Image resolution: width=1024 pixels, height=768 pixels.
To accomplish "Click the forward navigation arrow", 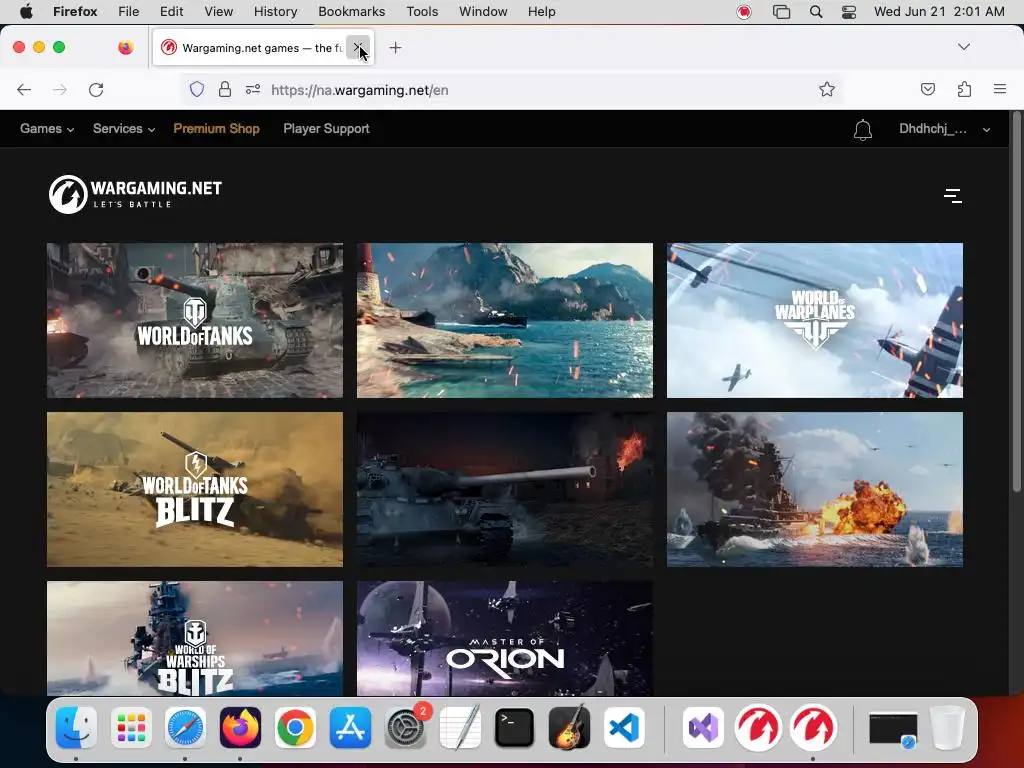I will [60, 89].
